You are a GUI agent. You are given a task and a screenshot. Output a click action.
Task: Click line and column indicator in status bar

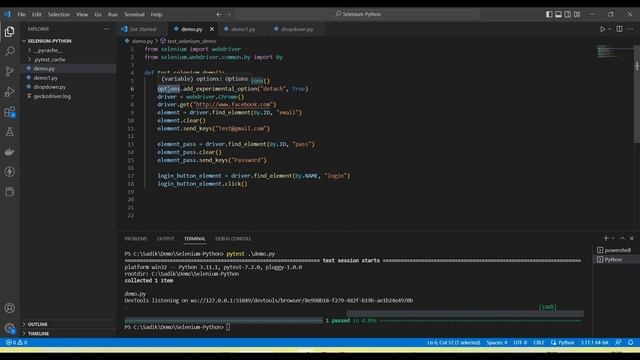[453, 342]
